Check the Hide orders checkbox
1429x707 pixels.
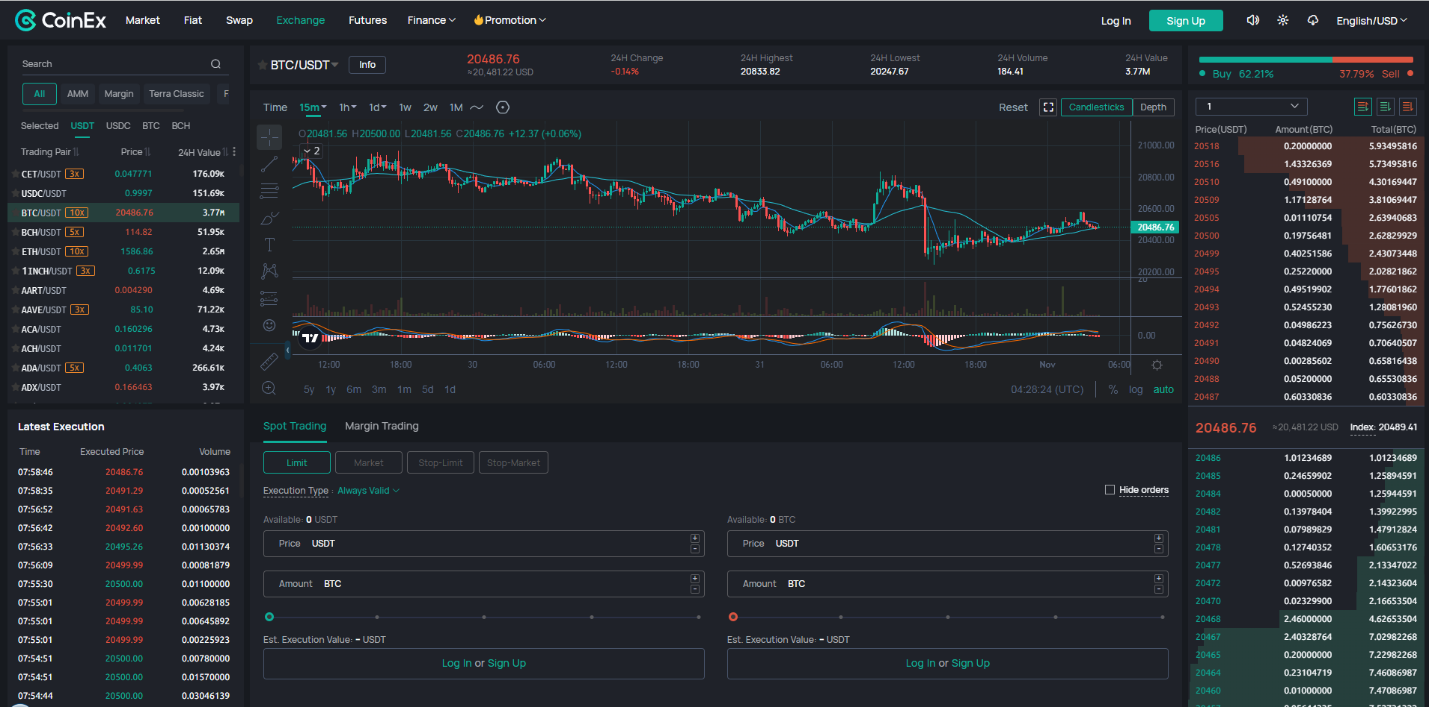tap(1110, 490)
